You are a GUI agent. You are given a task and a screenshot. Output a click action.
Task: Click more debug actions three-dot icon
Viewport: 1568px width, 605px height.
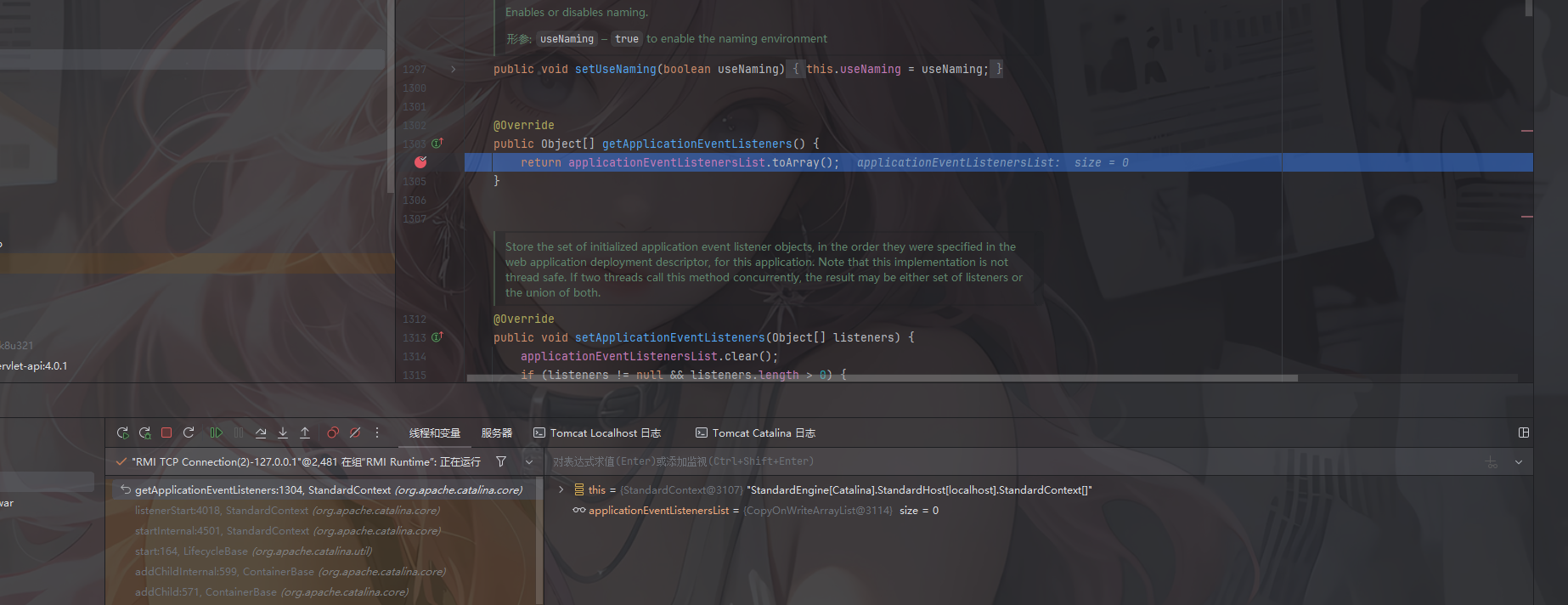pos(377,433)
